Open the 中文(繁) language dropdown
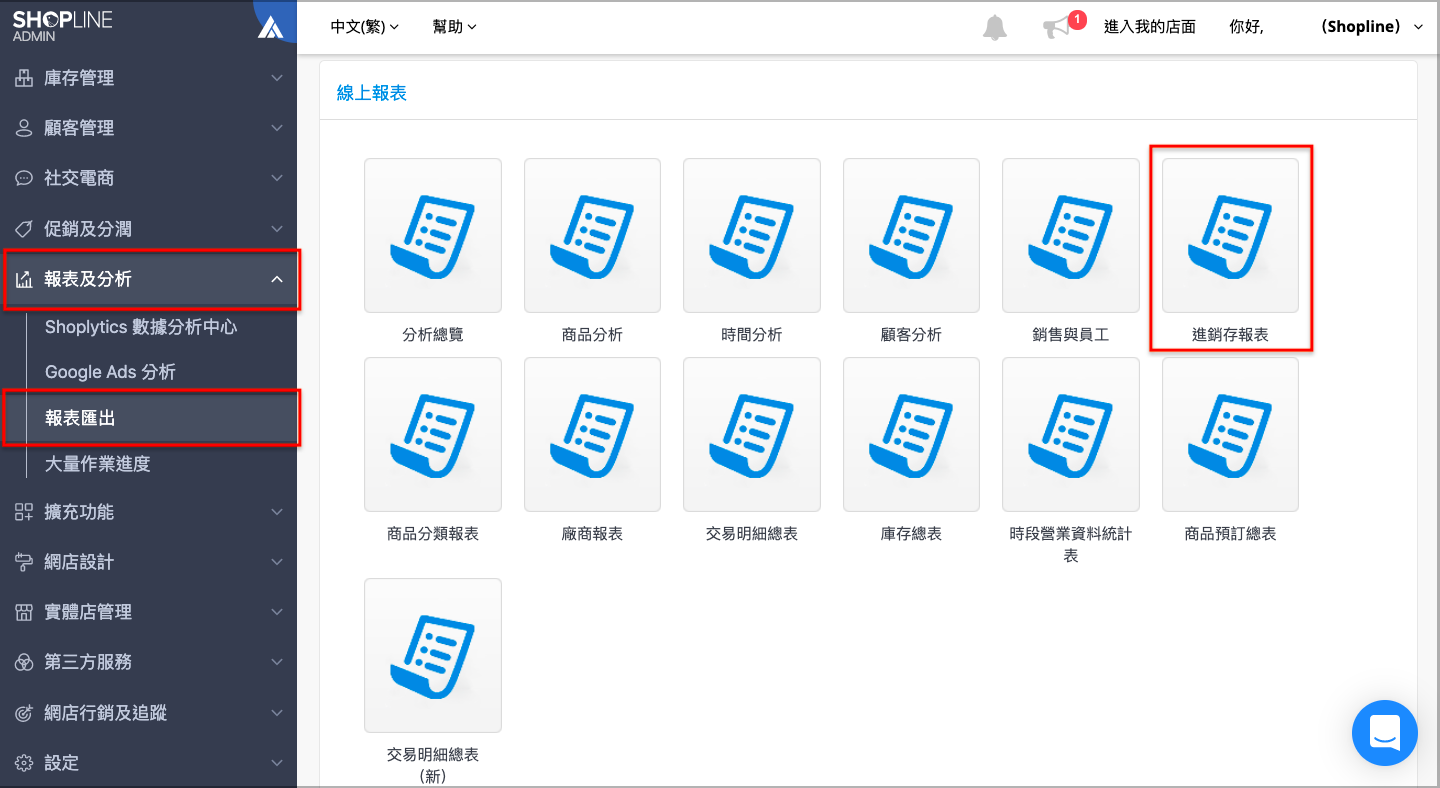Screen dimensions: 1440x788 tap(365, 27)
